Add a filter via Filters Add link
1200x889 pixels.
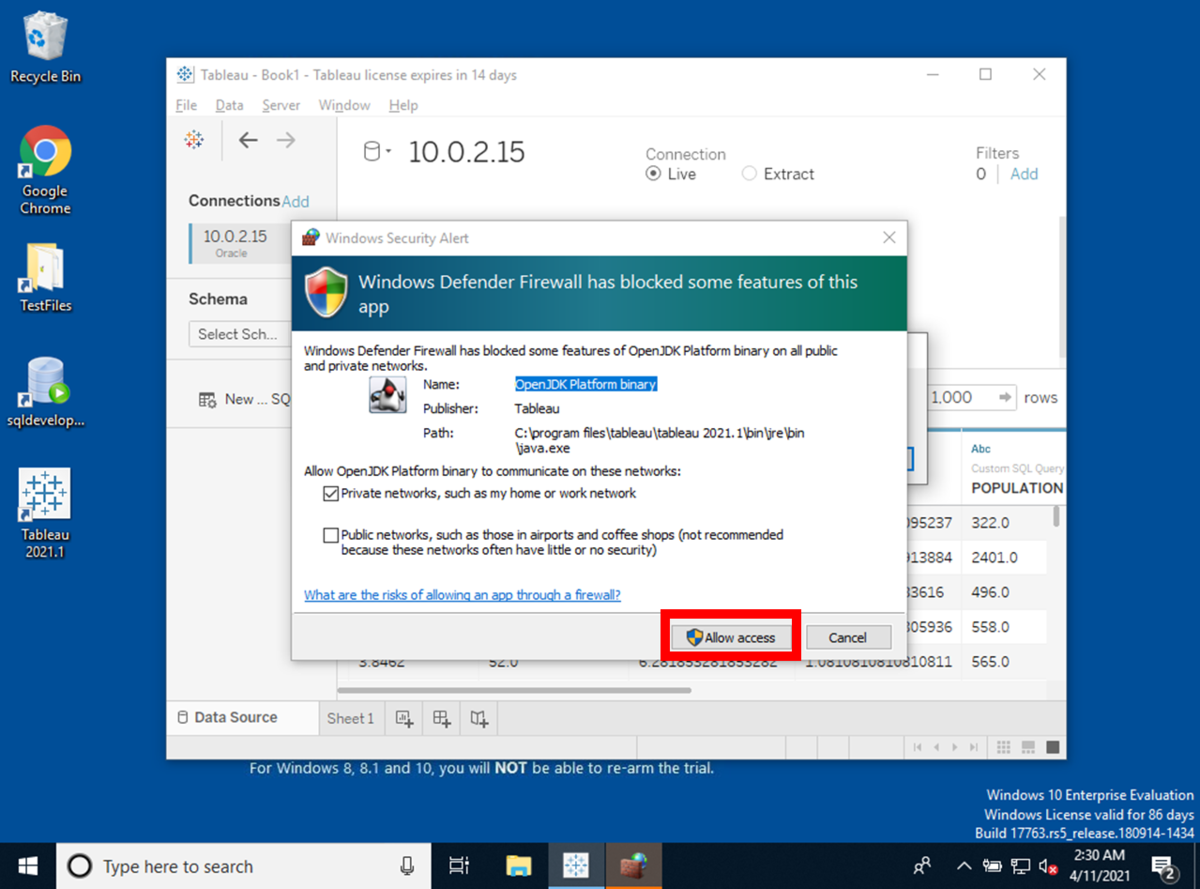pyautogui.click(x=1024, y=173)
